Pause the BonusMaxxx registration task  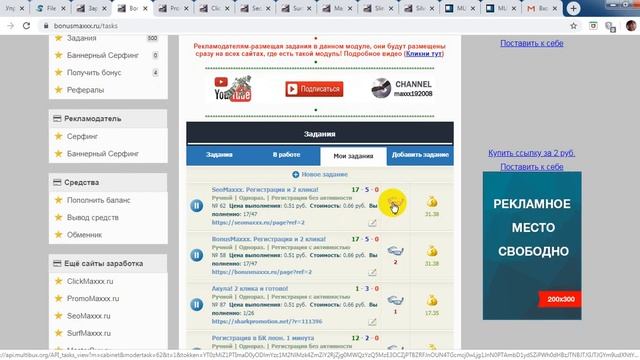197,255
